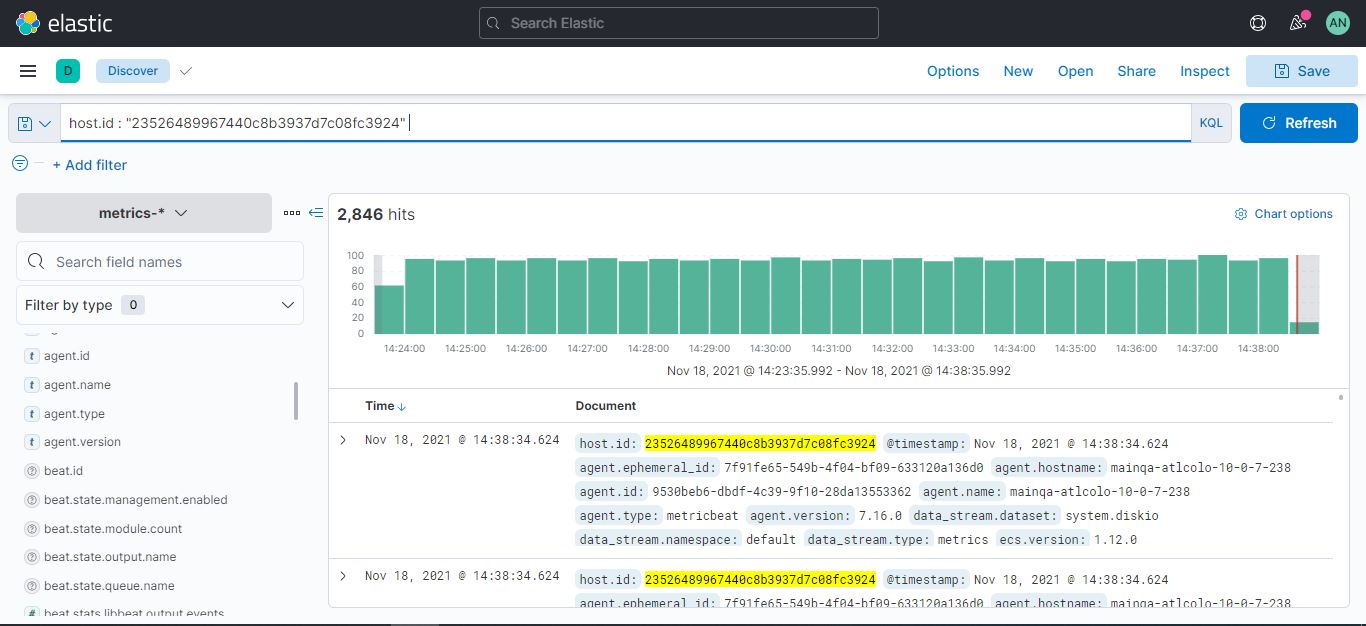Image resolution: width=1366 pixels, height=626 pixels.
Task: Click unknown type icon beside beat.id
Action: pos(32,471)
